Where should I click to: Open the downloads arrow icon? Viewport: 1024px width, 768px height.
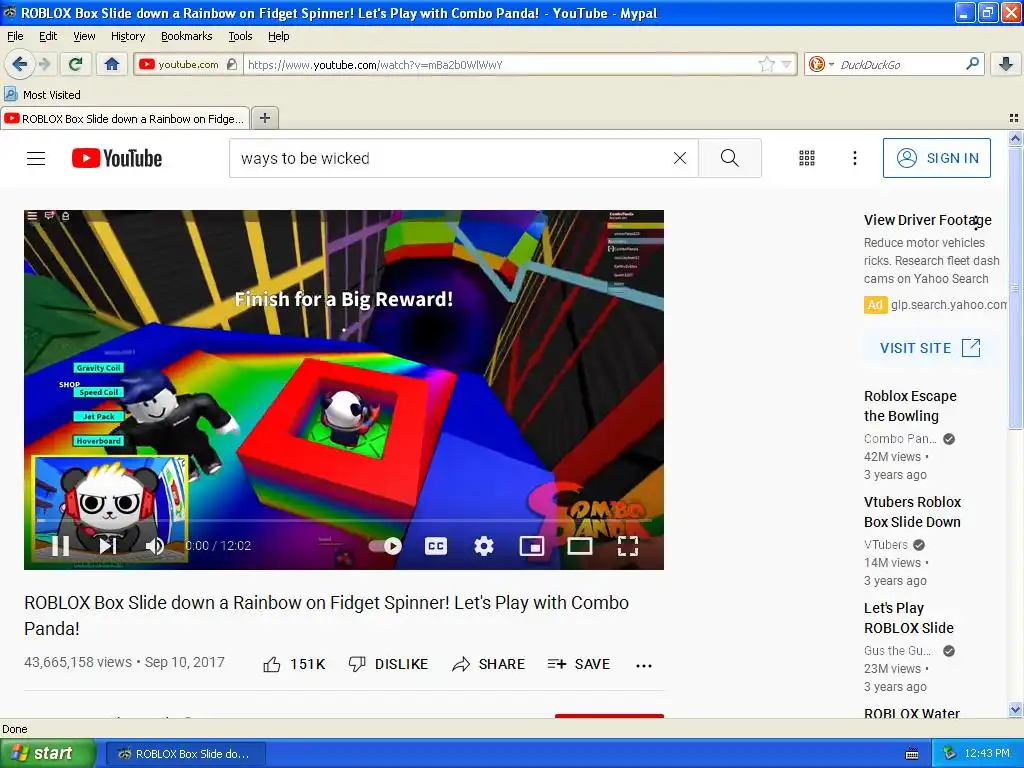pyautogui.click(x=1006, y=64)
